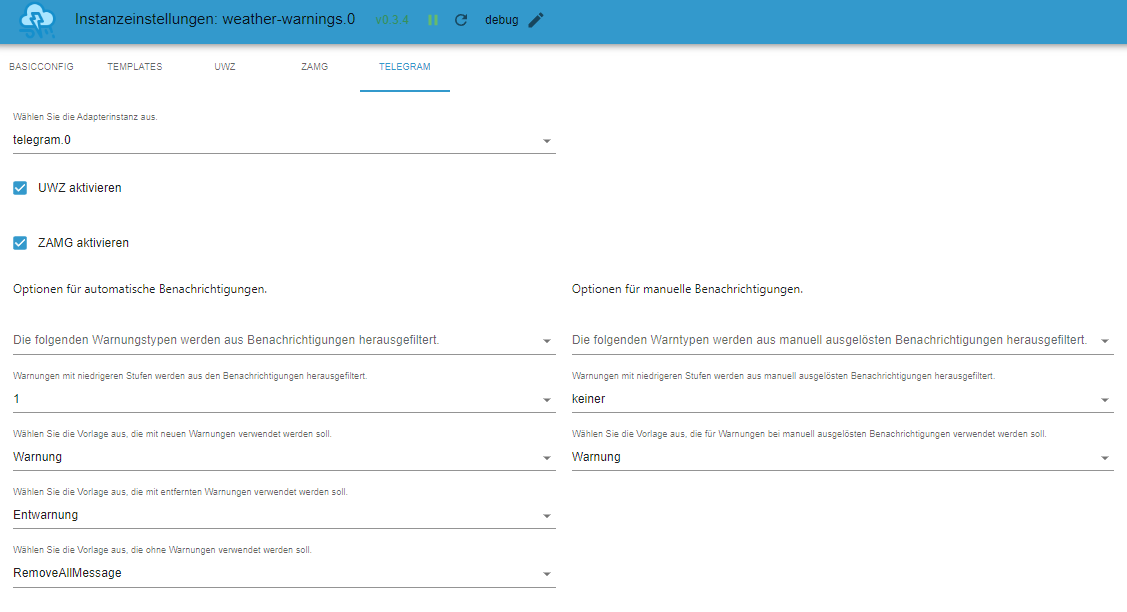
Task: Go to the UWZ tab
Action: click(225, 67)
